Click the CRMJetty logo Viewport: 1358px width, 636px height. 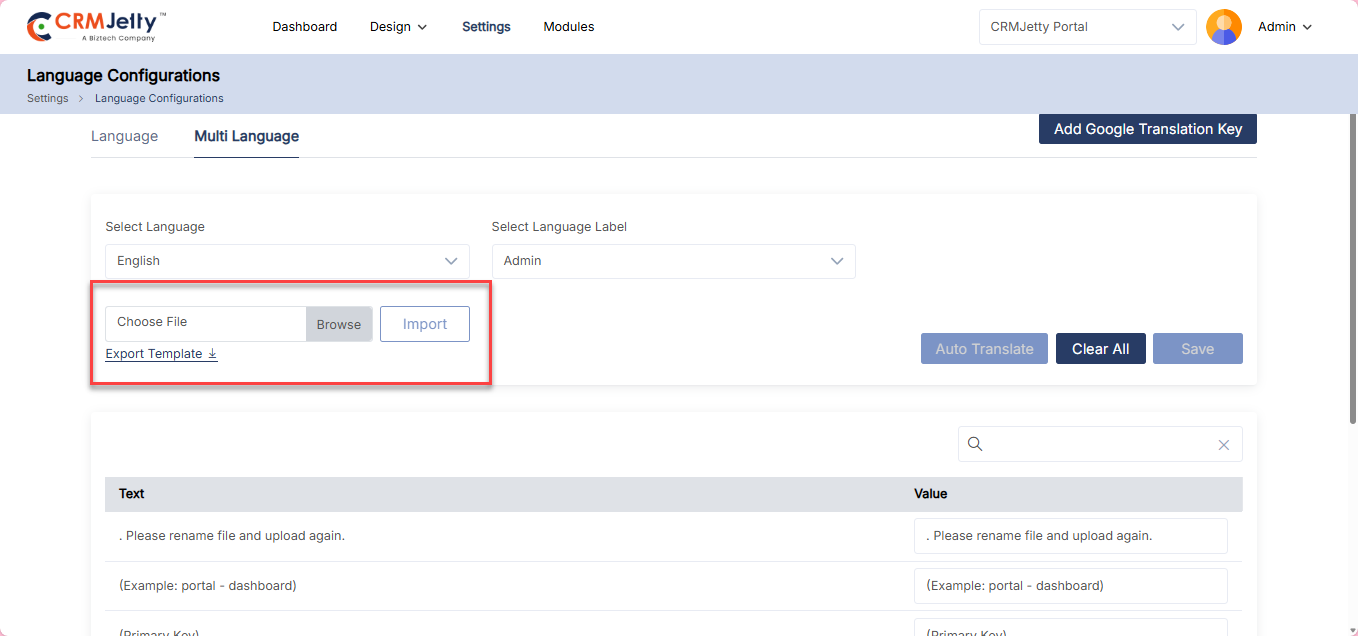pyautogui.click(x=96, y=27)
